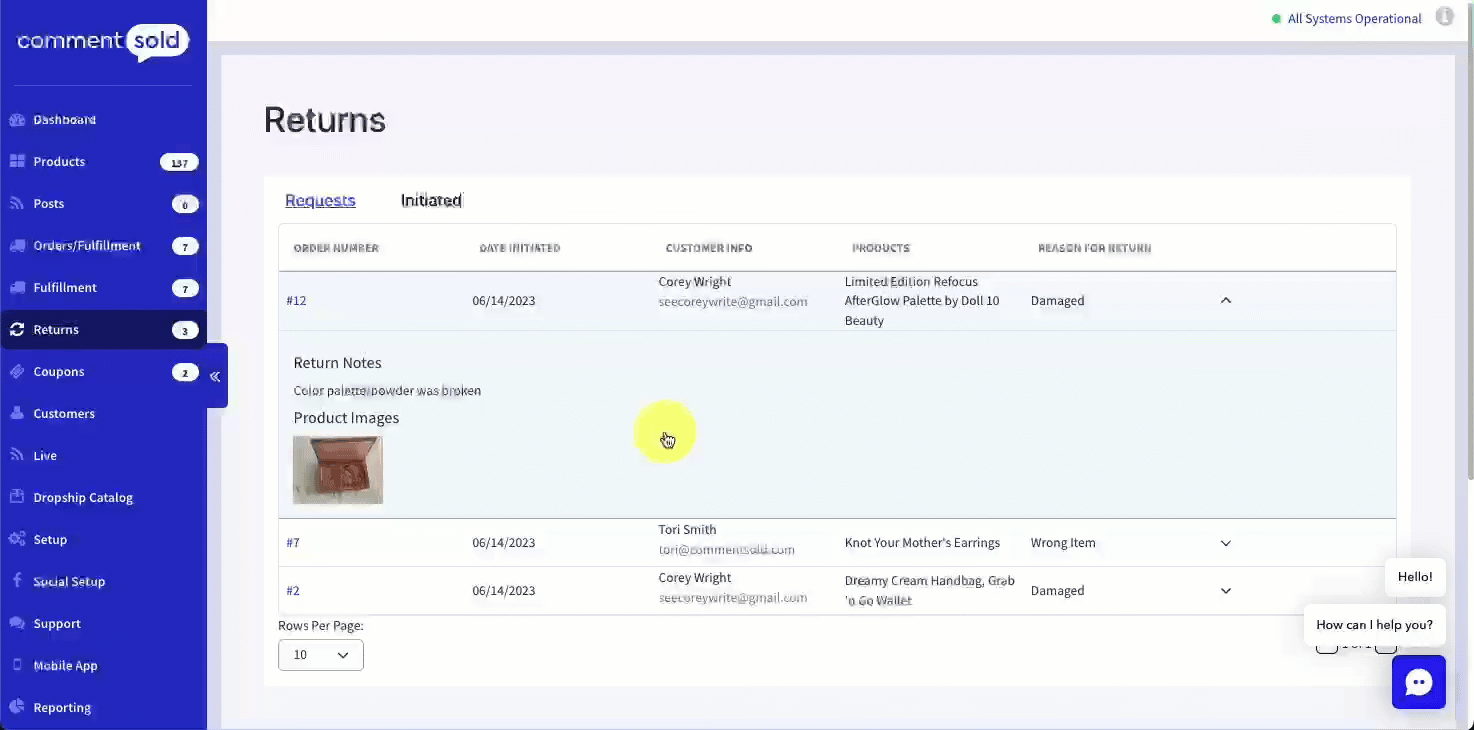This screenshot has width=1474, height=730.
Task: Click the info icon near system status
Action: pos(1444,17)
